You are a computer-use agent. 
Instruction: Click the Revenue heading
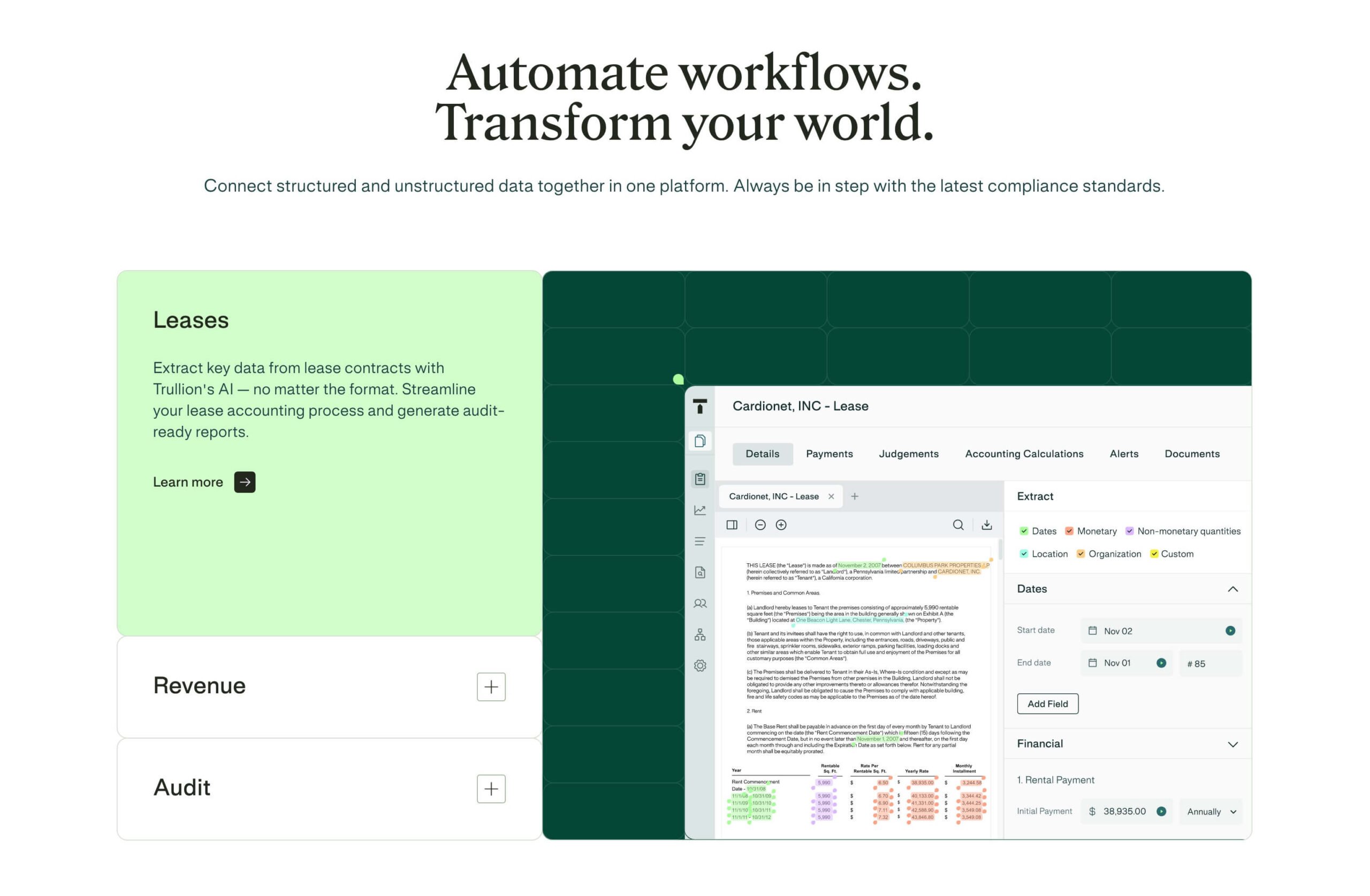[x=199, y=686]
